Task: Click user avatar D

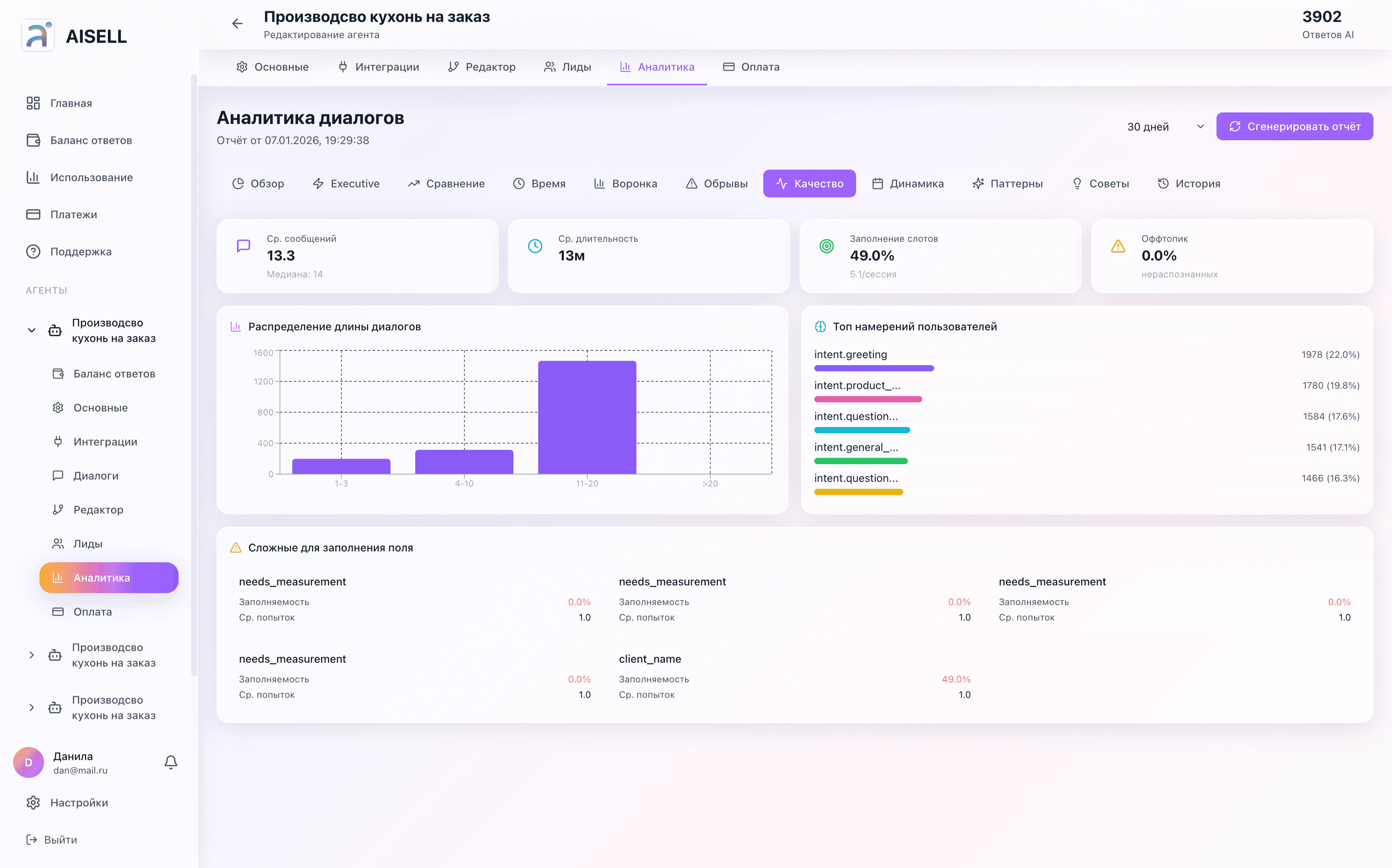Action: click(x=29, y=762)
